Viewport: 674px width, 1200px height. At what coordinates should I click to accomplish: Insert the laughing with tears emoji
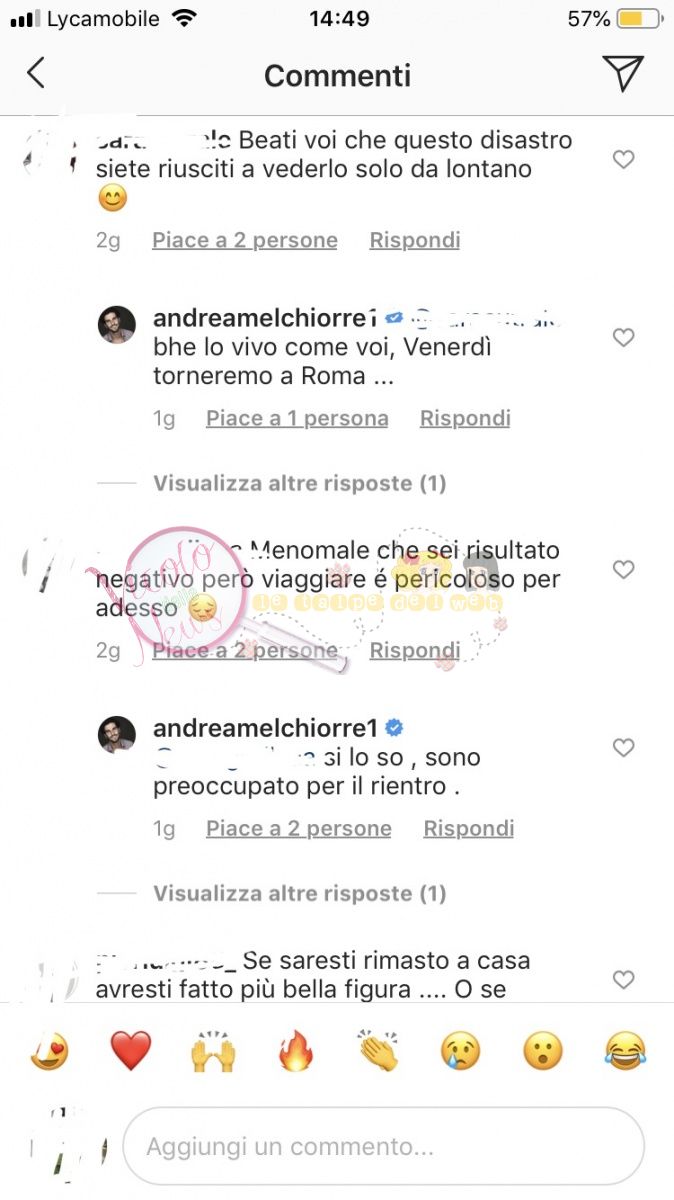pos(626,1052)
